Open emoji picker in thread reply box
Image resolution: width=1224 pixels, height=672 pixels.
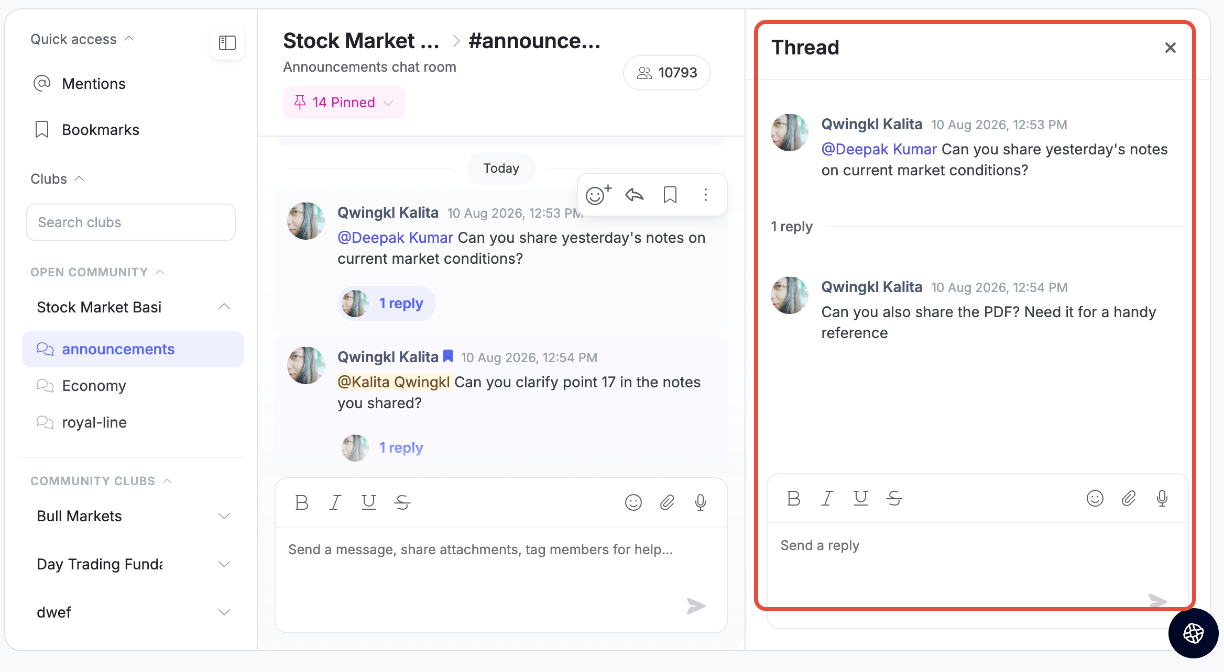(1095, 498)
